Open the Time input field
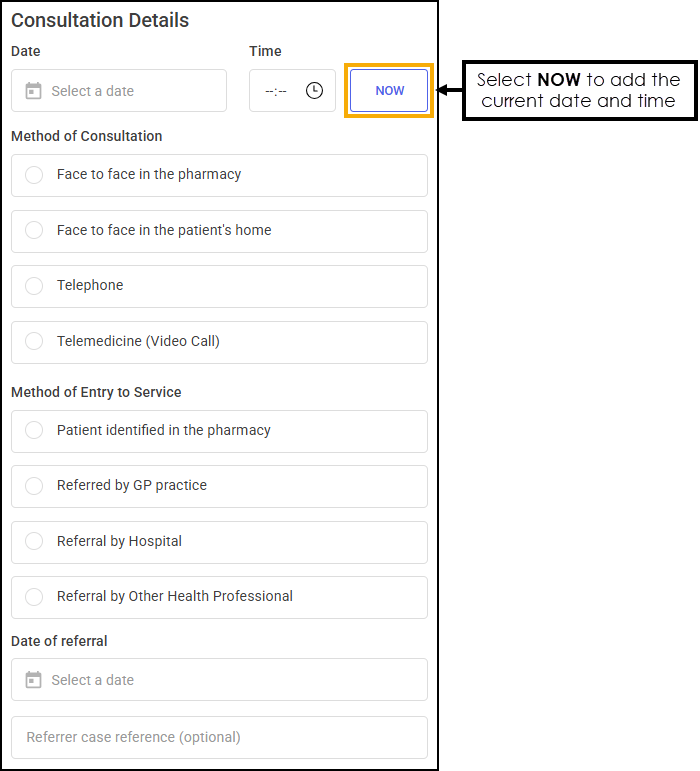The width and height of the screenshot is (700, 771). tap(292, 90)
